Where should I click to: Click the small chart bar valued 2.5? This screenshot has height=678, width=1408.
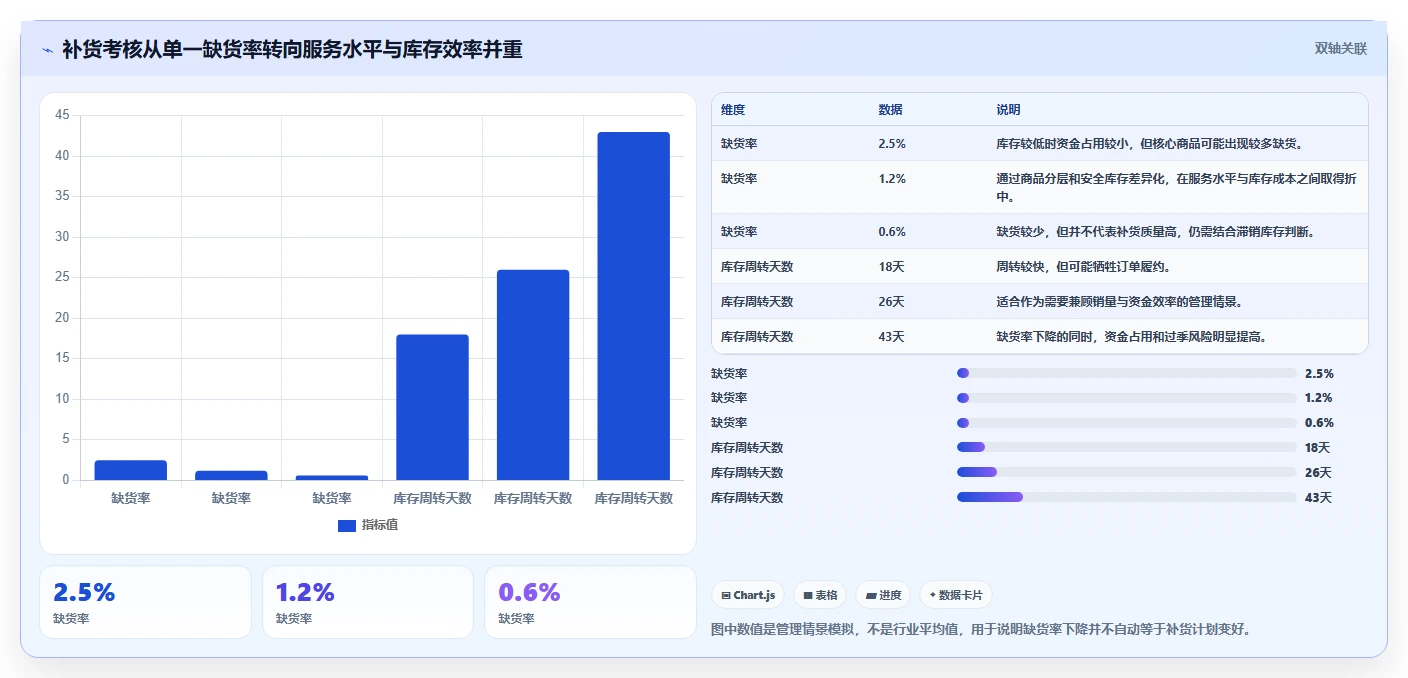click(x=131, y=470)
